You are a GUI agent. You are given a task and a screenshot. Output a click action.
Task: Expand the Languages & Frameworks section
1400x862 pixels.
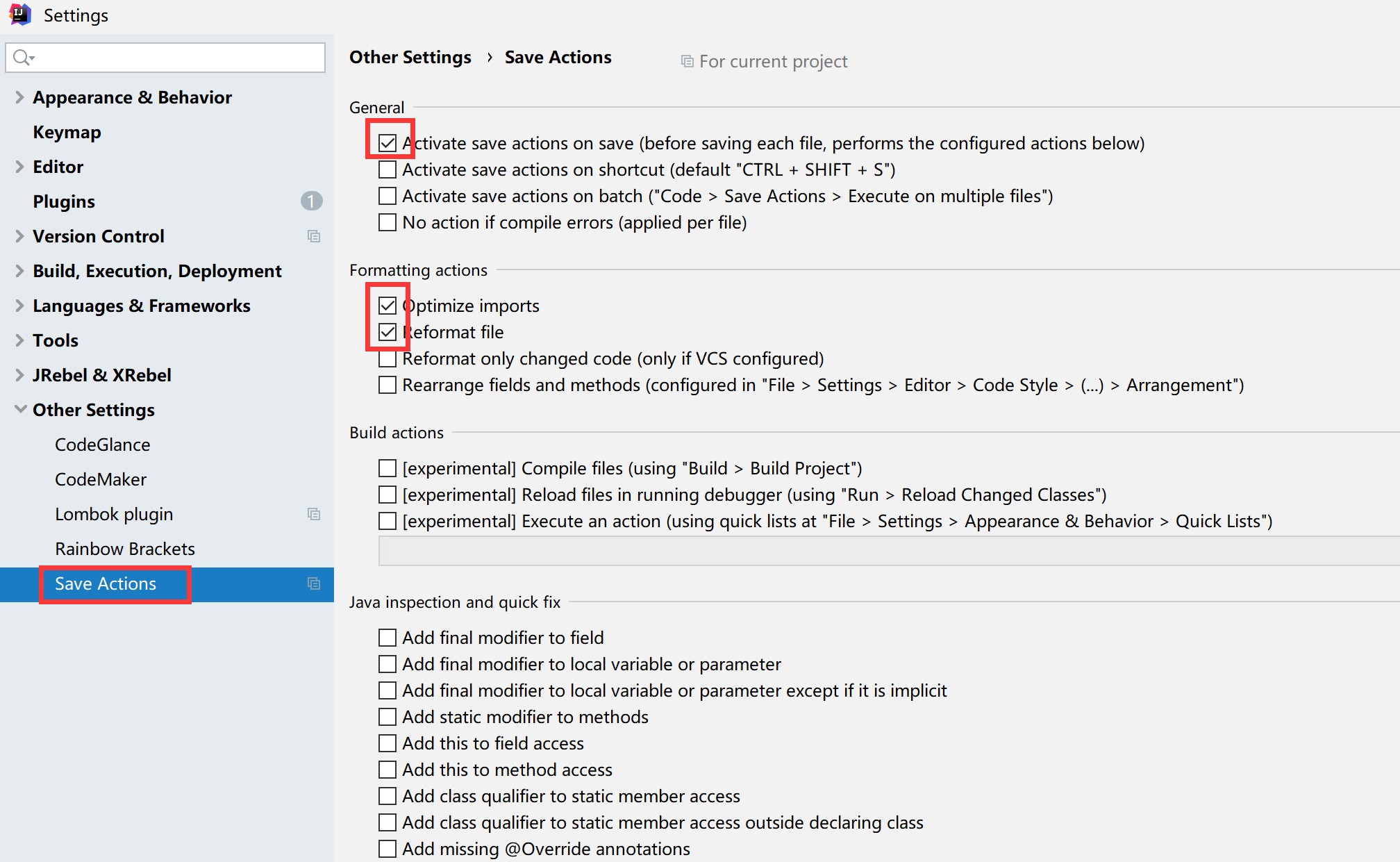pyautogui.click(x=19, y=306)
